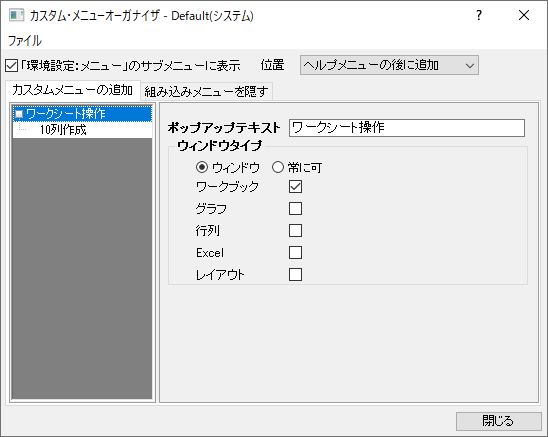Click the ポップアップテキスト input field
Screen dimensions: 548x437
tap(407, 128)
